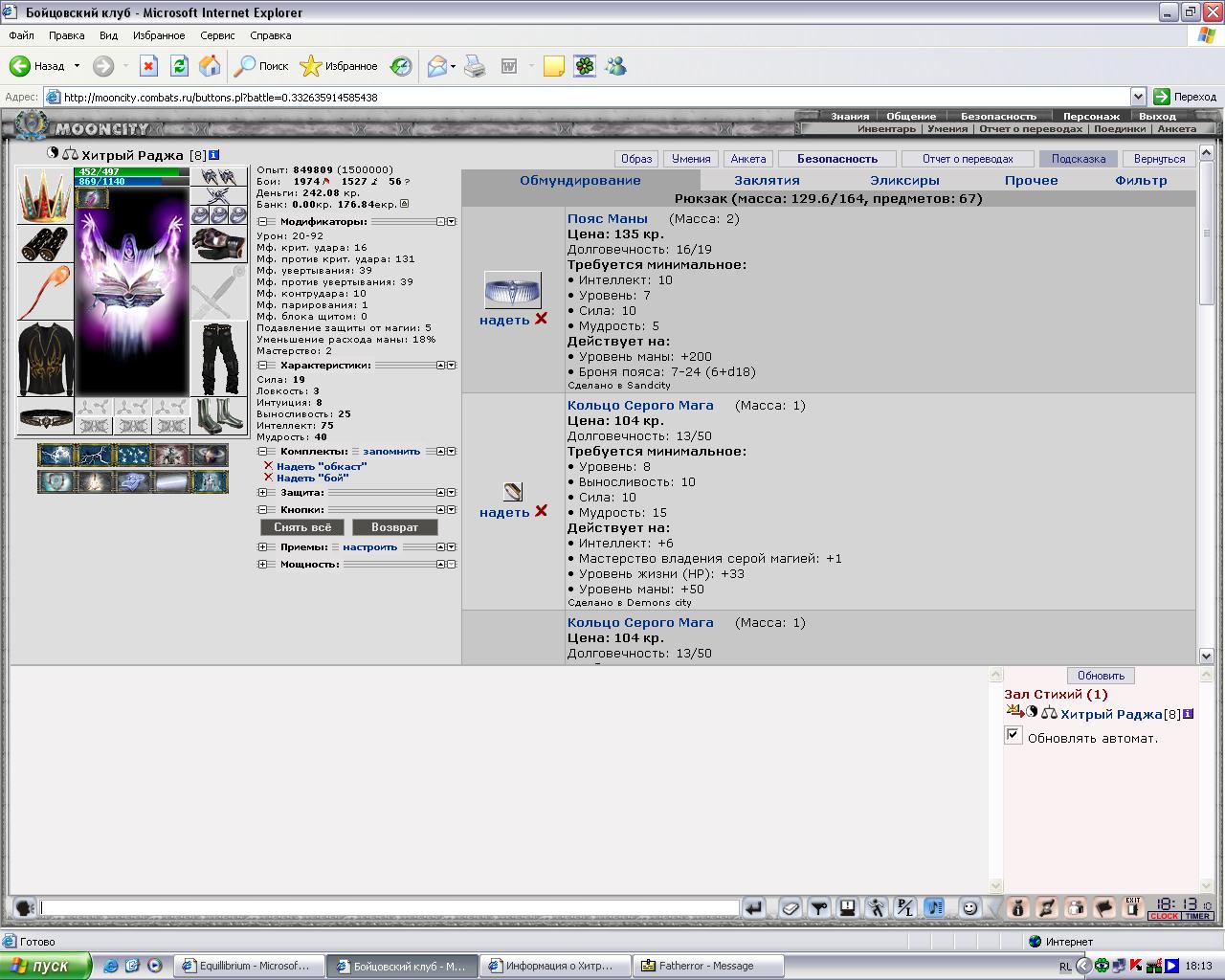Expand the Приемы section
1225x980 pixels.
(262, 546)
